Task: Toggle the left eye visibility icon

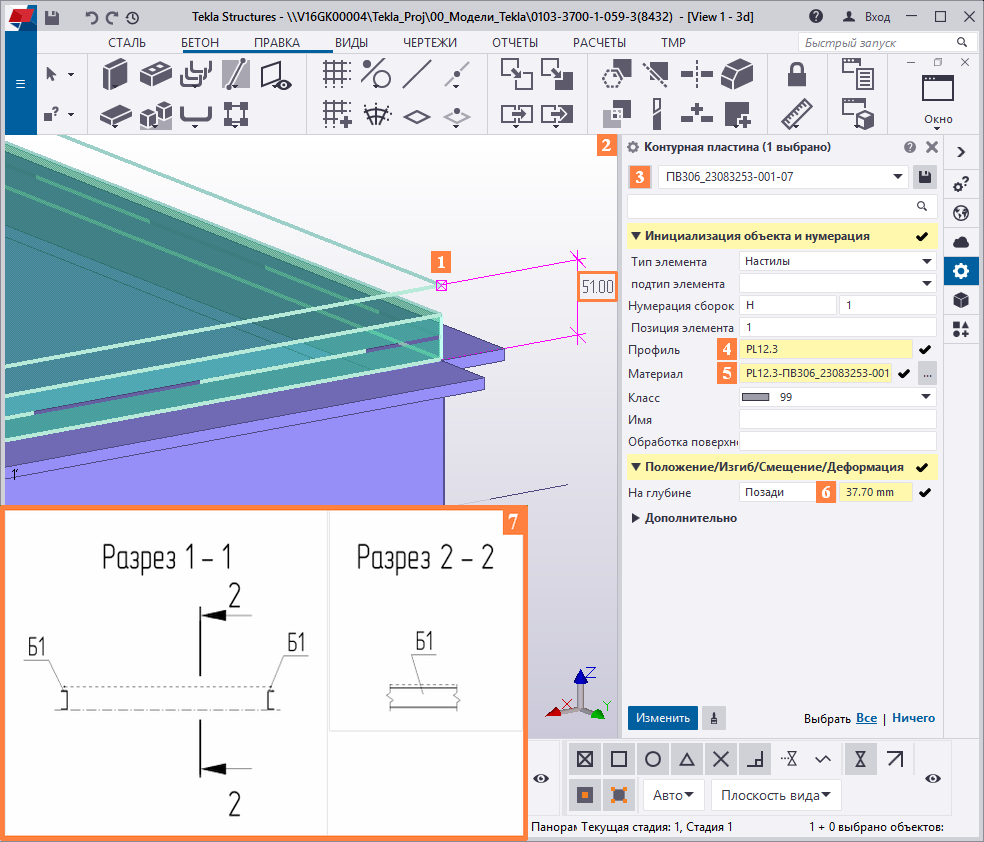Action: (x=541, y=779)
